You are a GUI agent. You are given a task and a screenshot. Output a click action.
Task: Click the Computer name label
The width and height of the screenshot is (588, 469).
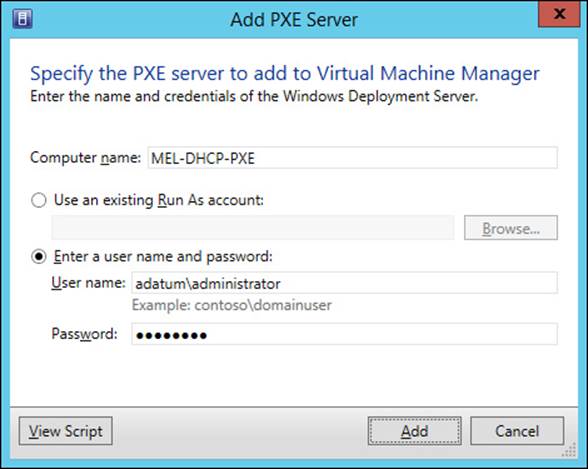pyautogui.click(x=86, y=158)
